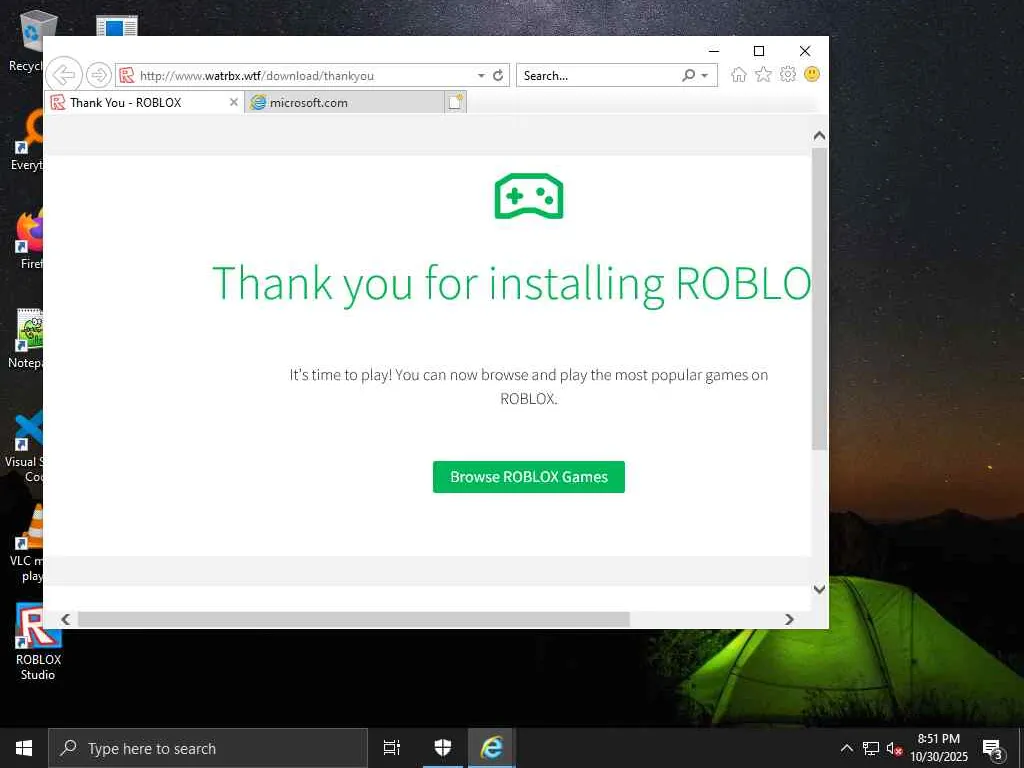Screen dimensions: 1024x768
Task: Click the horizontal scrollbar left arrow
Action: tap(65, 619)
